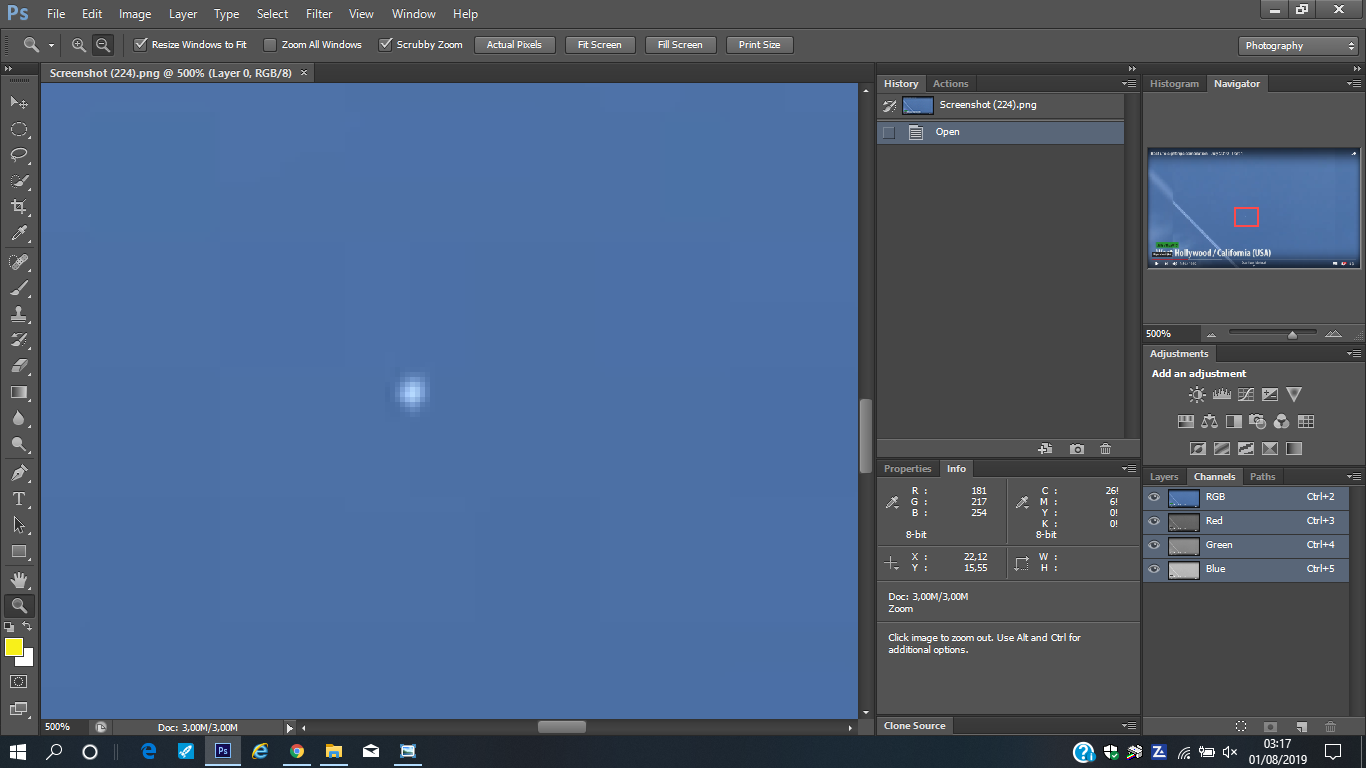Click the Brightness/Contrast adjustment icon
The height and width of the screenshot is (768, 1366).
point(1197,395)
